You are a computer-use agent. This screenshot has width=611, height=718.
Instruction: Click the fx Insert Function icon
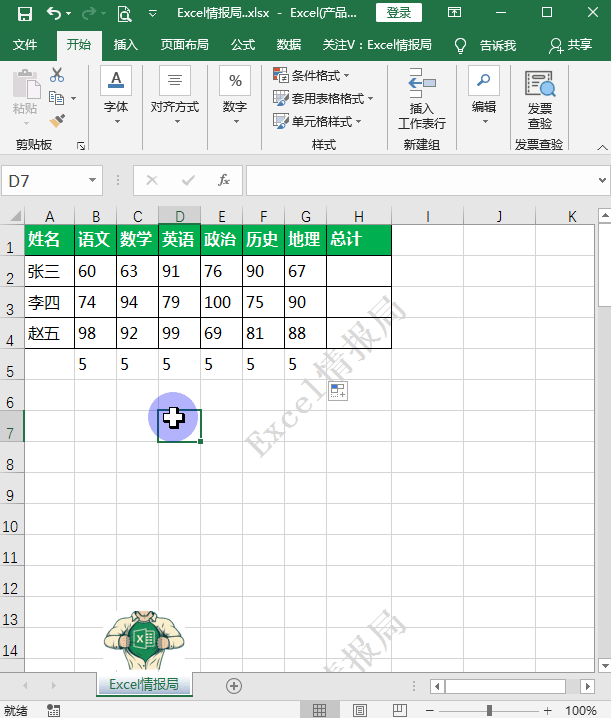click(224, 180)
